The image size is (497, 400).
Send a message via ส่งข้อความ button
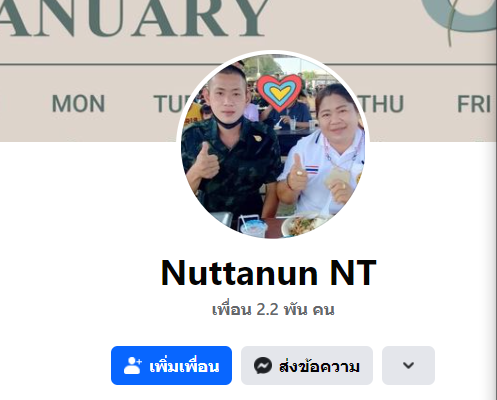[307, 365]
